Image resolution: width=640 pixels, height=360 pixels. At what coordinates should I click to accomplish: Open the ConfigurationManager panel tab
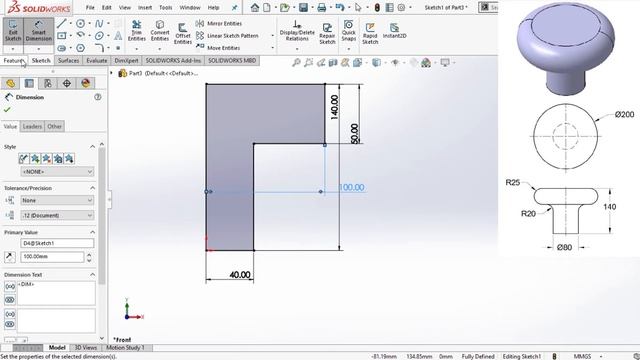click(48, 83)
